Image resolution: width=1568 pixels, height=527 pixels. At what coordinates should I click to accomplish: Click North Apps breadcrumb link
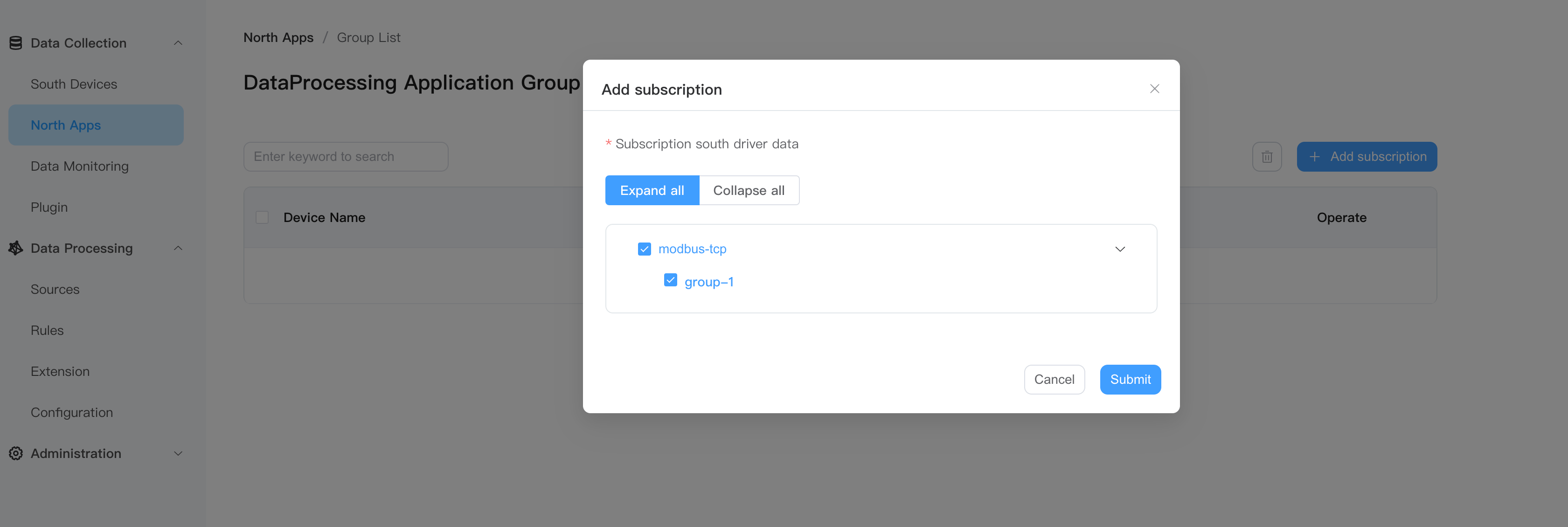click(278, 38)
